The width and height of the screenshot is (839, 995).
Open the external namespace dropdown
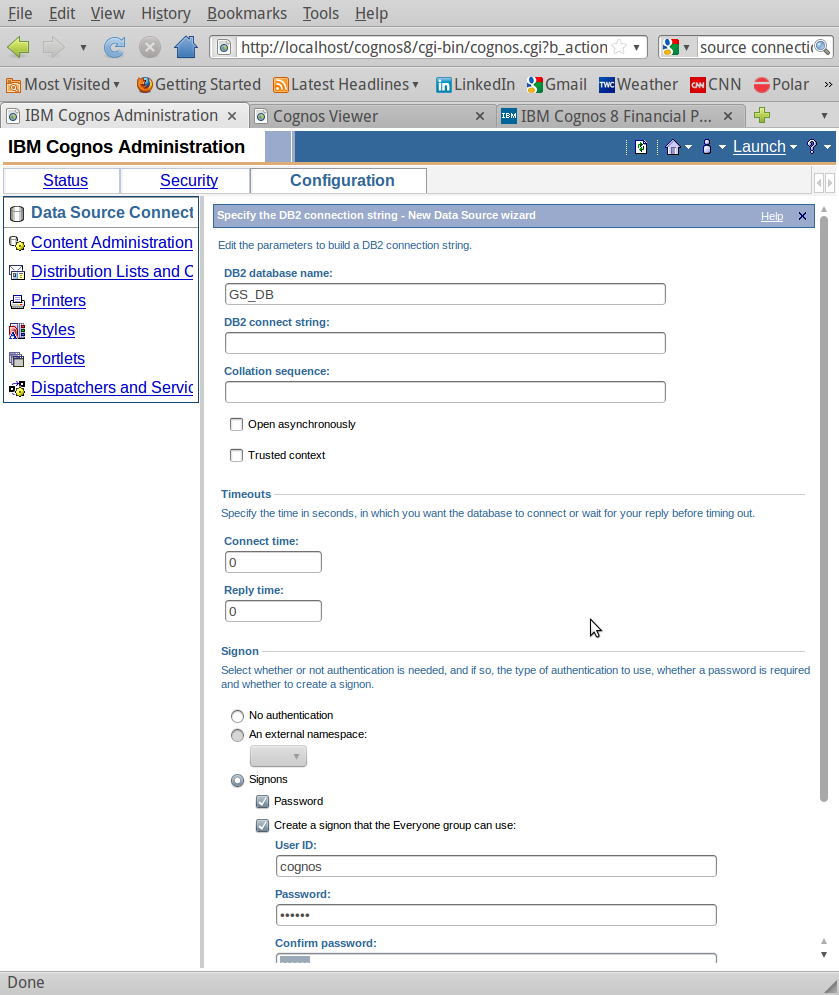click(278, 756)
